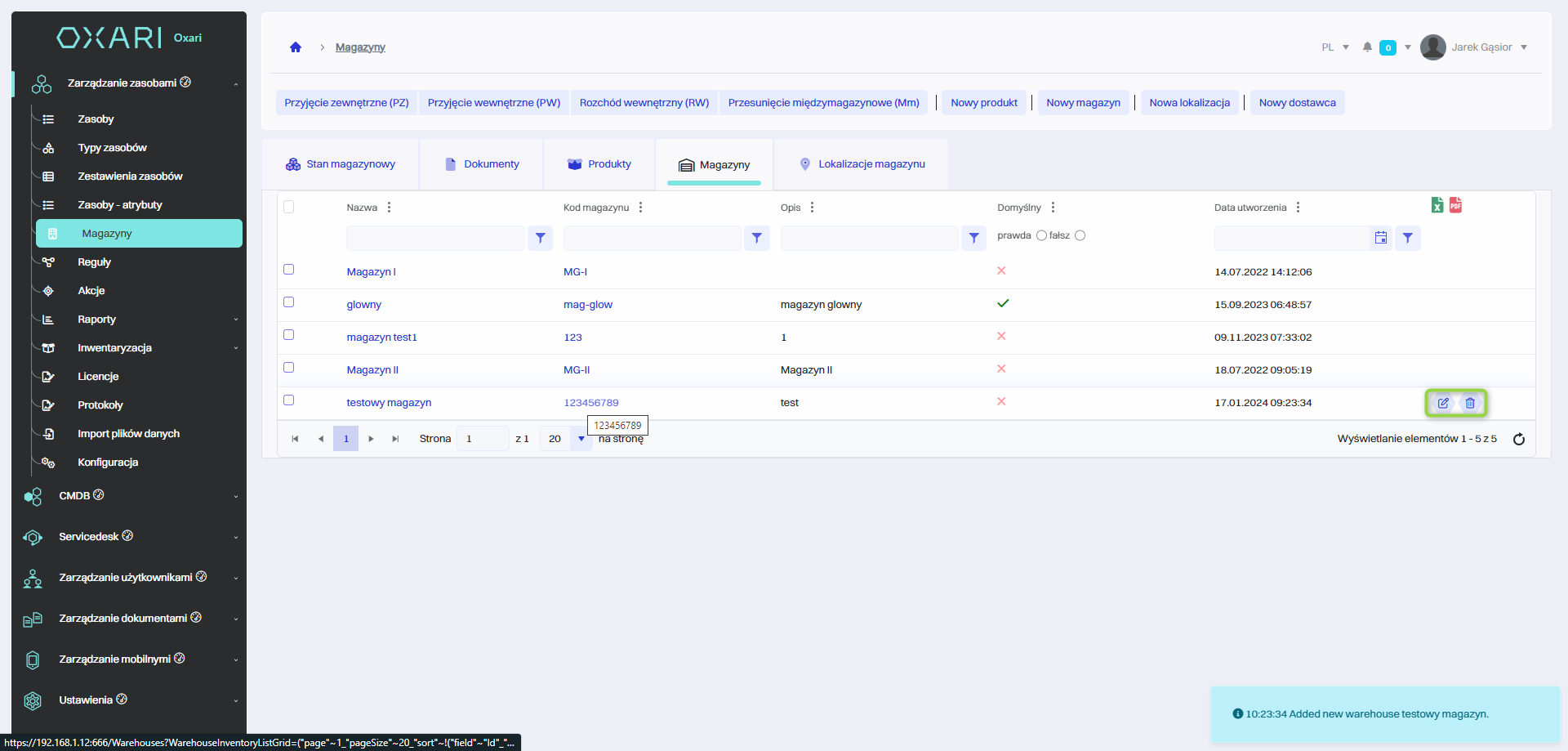Click the Nazwa column filter funnel
Image resolution: width=1568 pixels, height=751 pixels.
tap(540, 238)
